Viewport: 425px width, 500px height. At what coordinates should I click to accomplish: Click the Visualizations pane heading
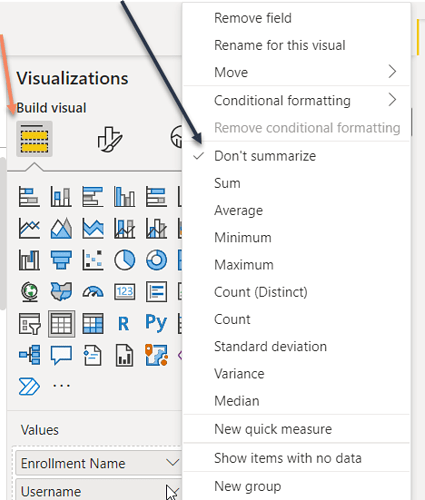click(x=72, y=78)
